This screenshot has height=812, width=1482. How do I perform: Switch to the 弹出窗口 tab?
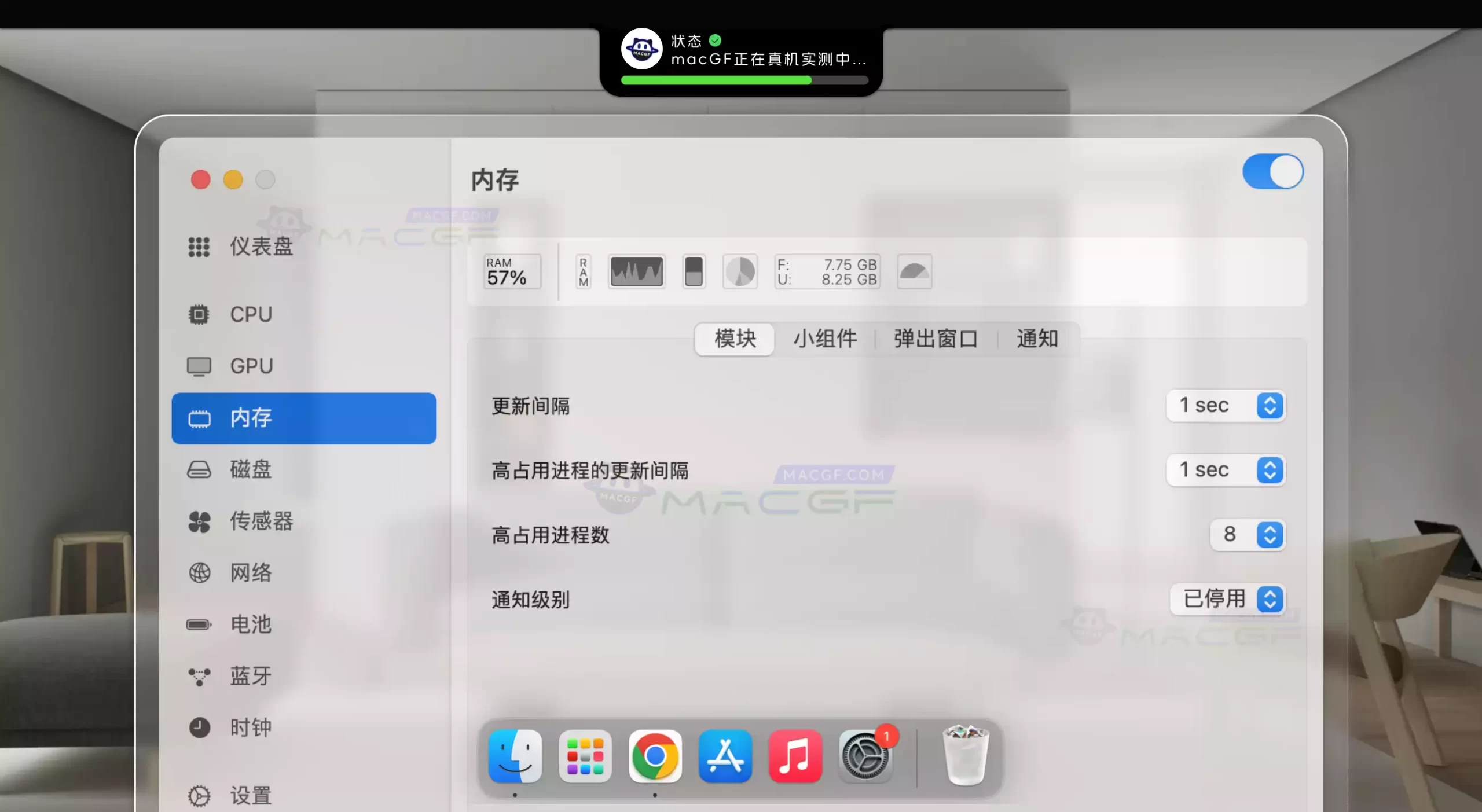tap(936, 339)
